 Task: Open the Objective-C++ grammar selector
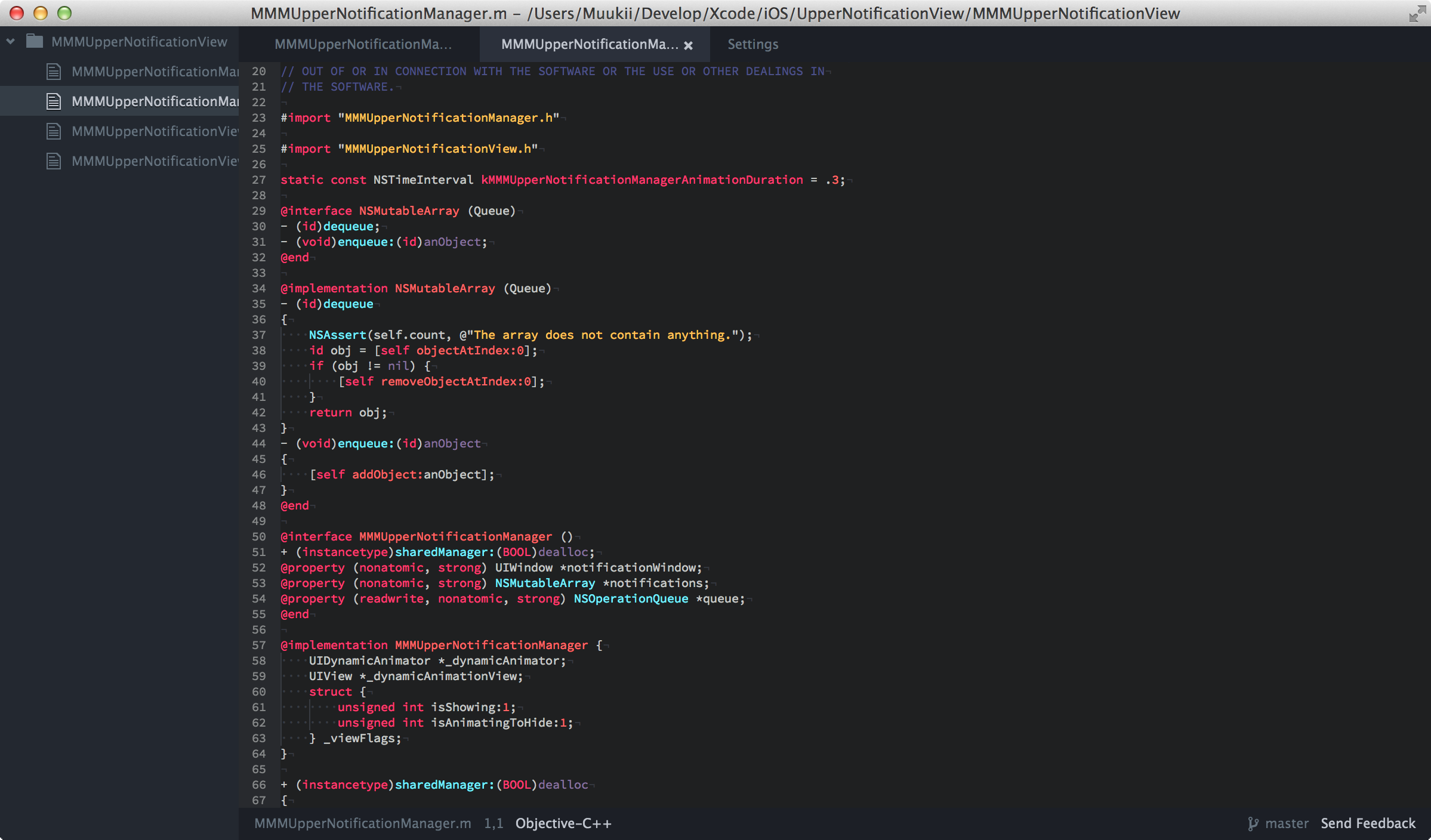[x=563, y=823]
